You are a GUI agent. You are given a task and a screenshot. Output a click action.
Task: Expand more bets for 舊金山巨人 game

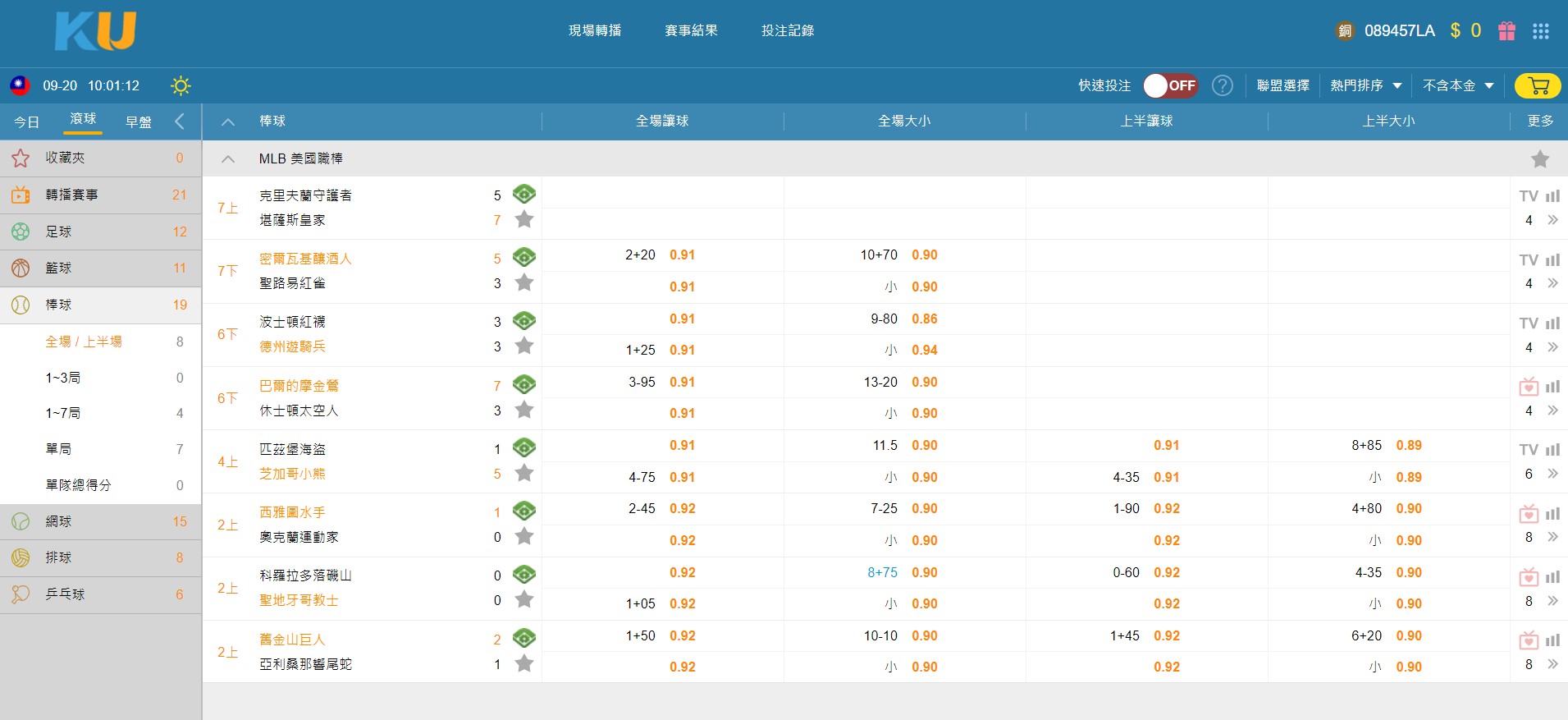(1552, 664)
